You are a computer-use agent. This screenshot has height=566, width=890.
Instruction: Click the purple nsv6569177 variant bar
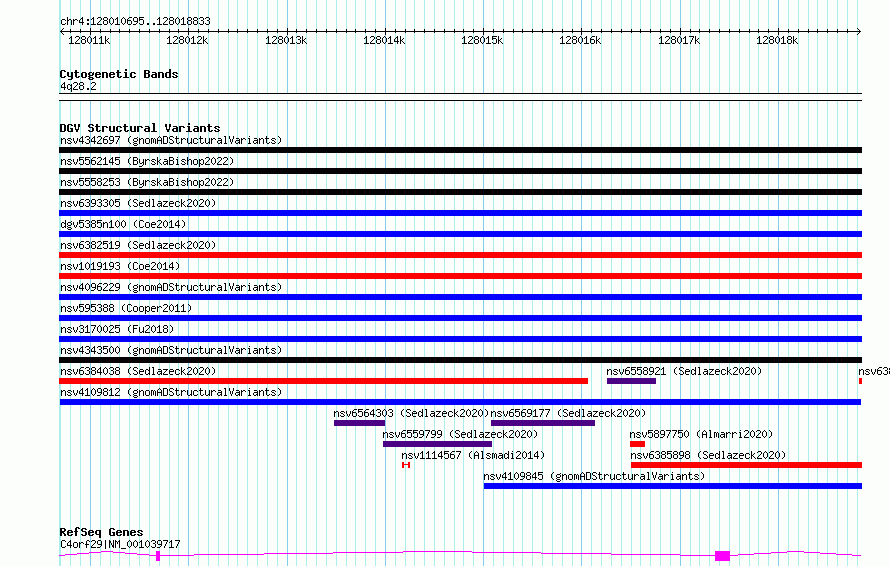[x=543, y=423]
